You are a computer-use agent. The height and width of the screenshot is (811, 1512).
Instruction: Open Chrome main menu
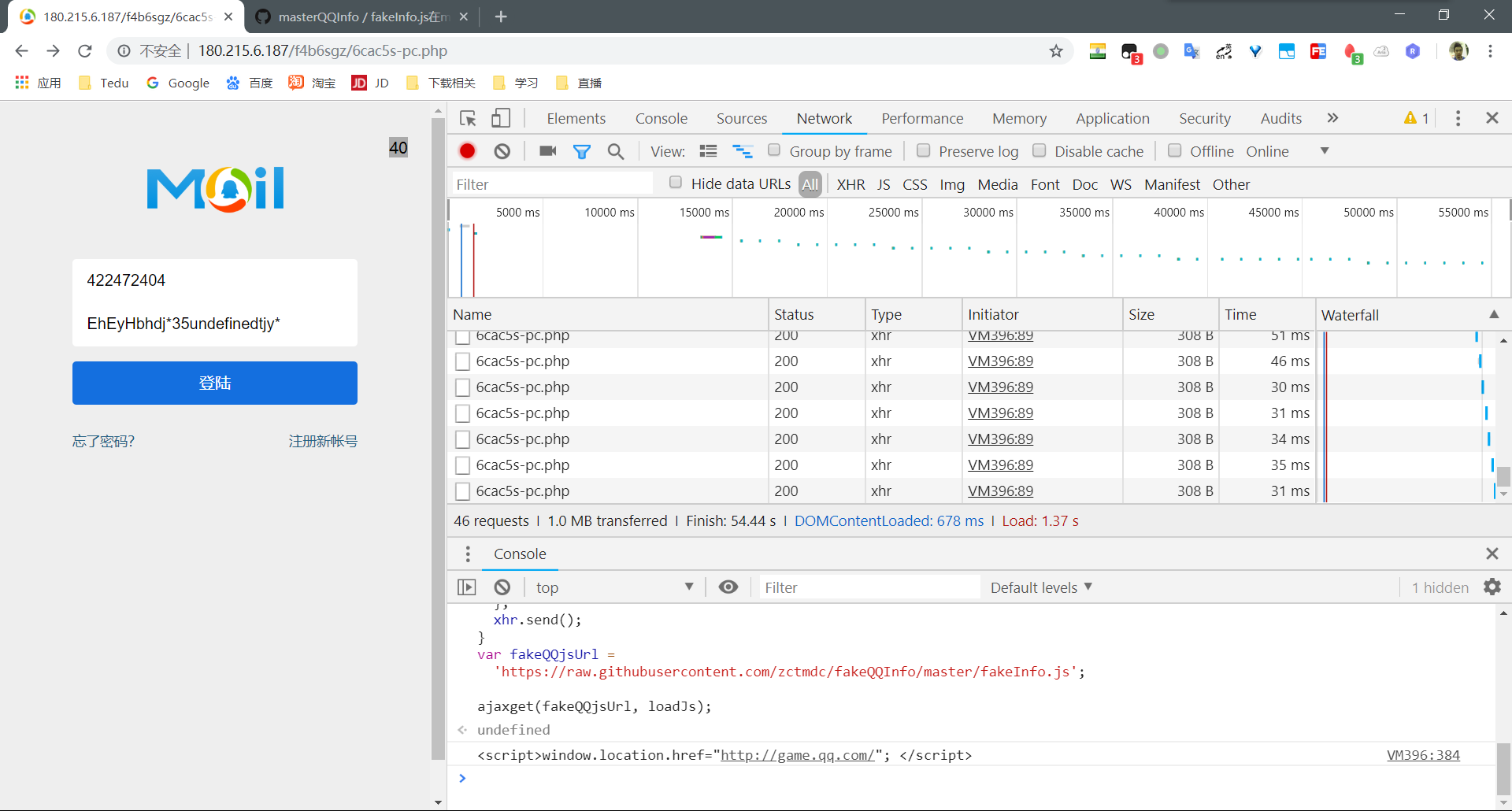click(1491, 51)
